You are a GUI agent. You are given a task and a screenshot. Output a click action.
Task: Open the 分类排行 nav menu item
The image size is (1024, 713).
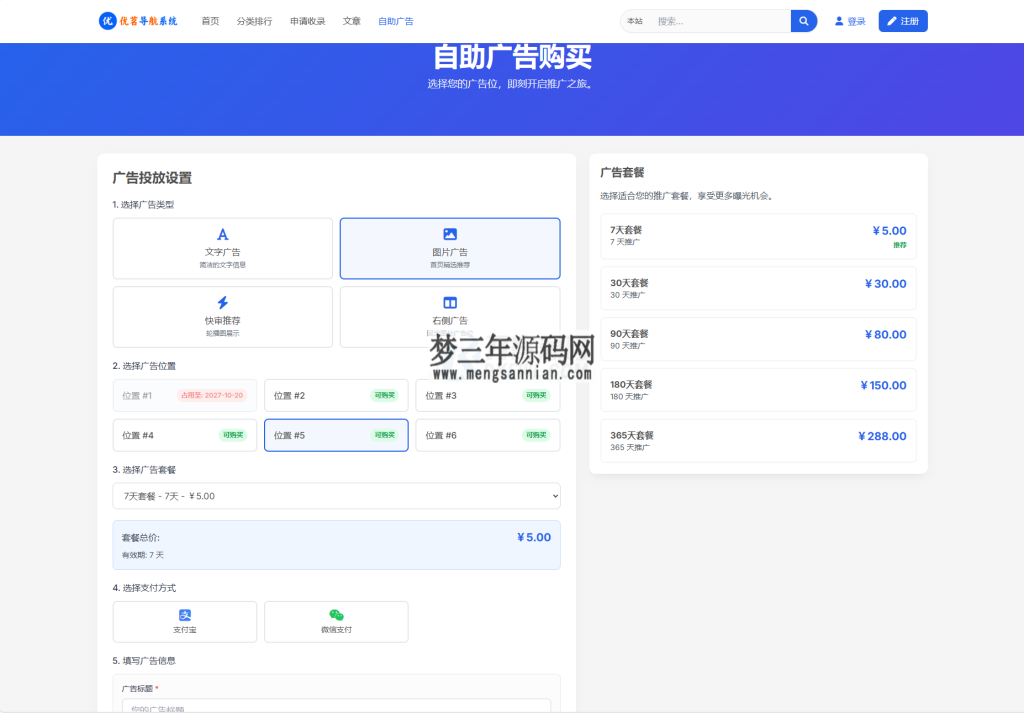pyautogui.click(x=255, y=20)
